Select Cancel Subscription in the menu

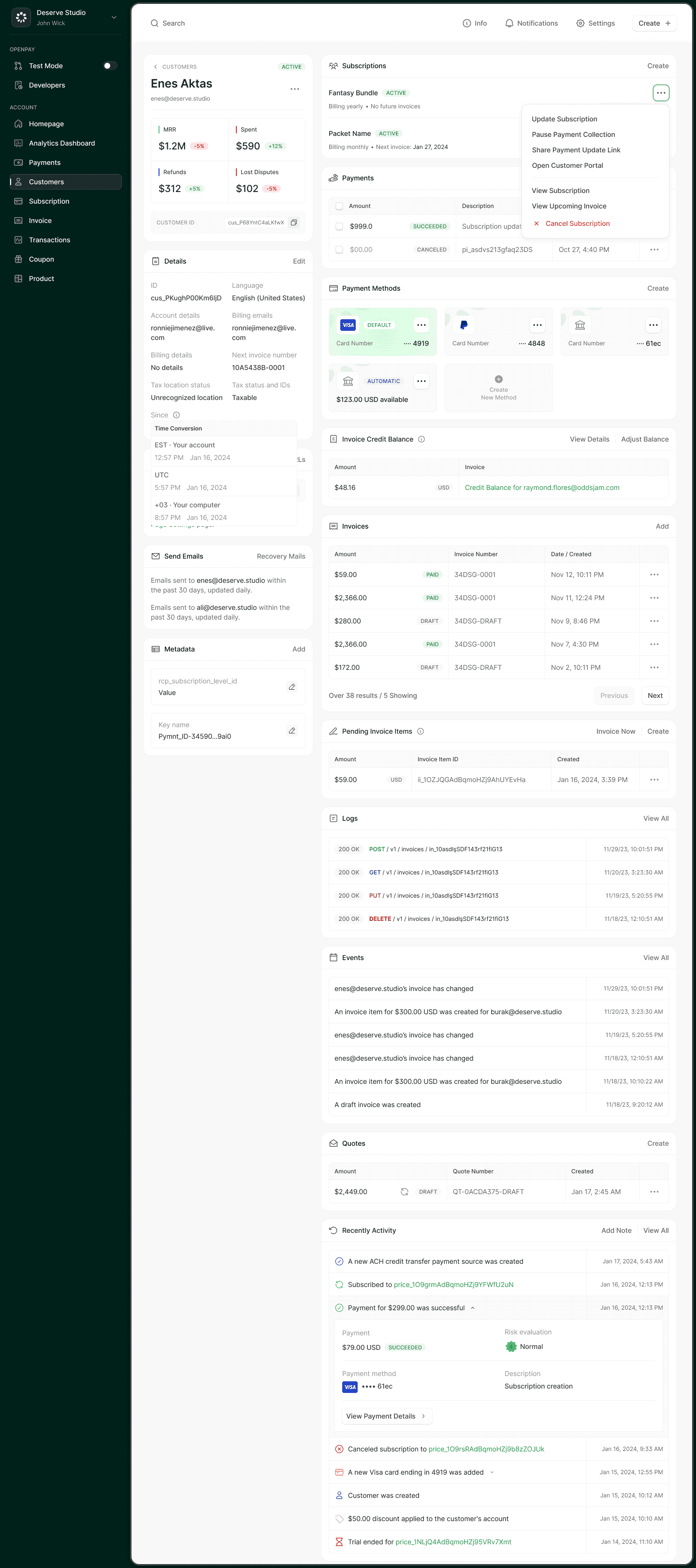click(571, 223)
